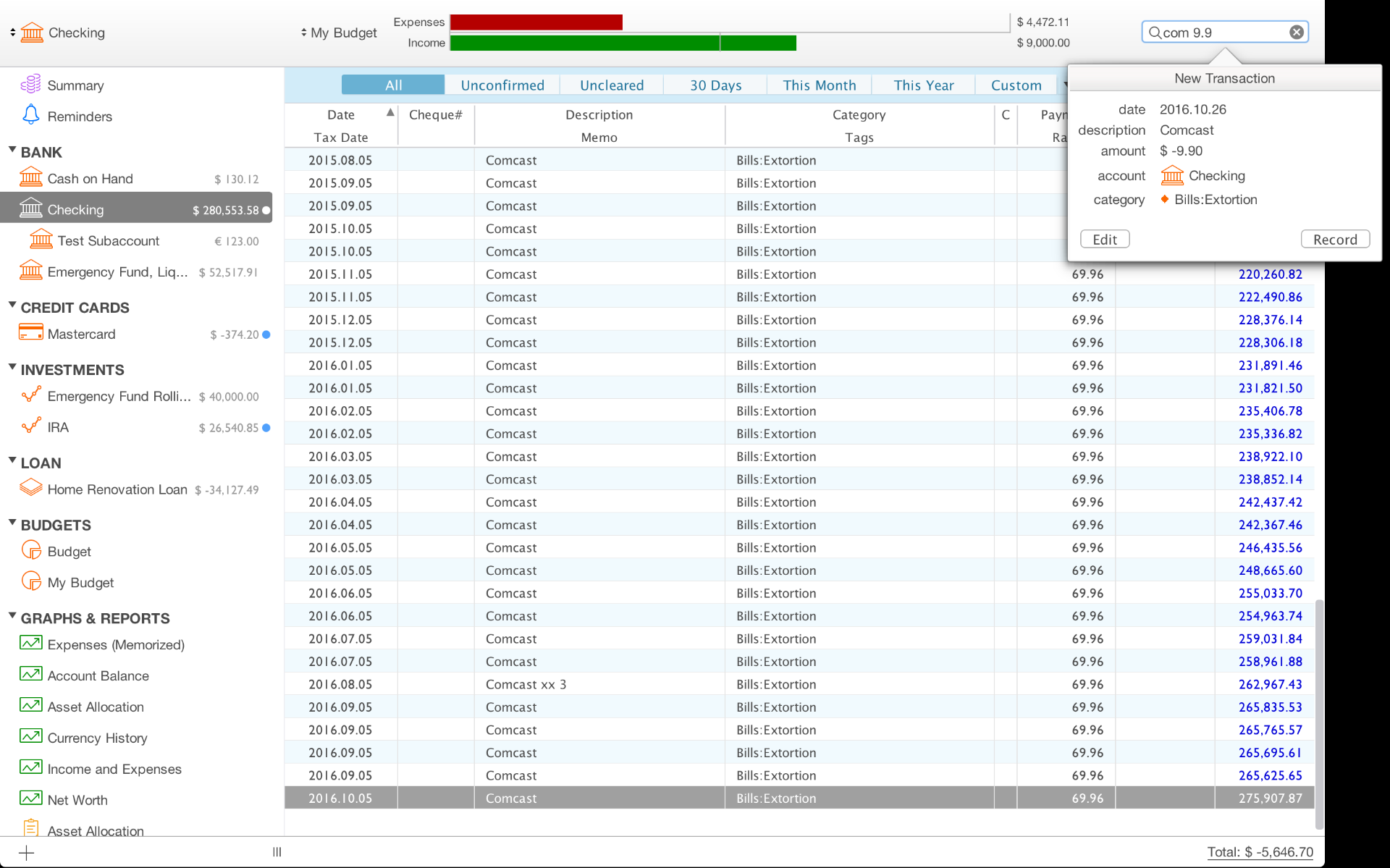Collapse the GRAPHS & REPORTS section
1390x868 pixels.
tap(12, 616)
